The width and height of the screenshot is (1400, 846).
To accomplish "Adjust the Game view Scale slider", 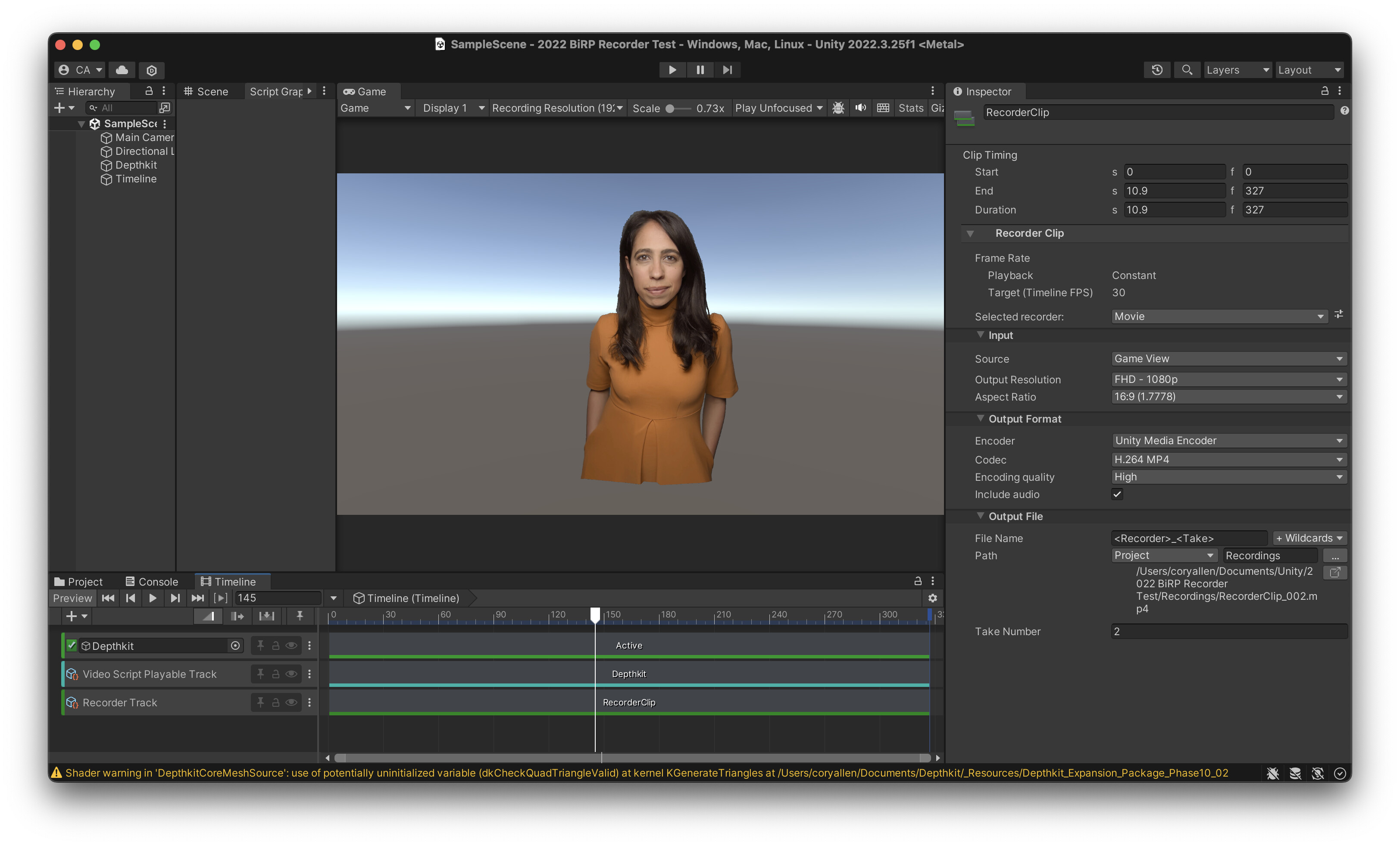I will [x=670, y=109].
